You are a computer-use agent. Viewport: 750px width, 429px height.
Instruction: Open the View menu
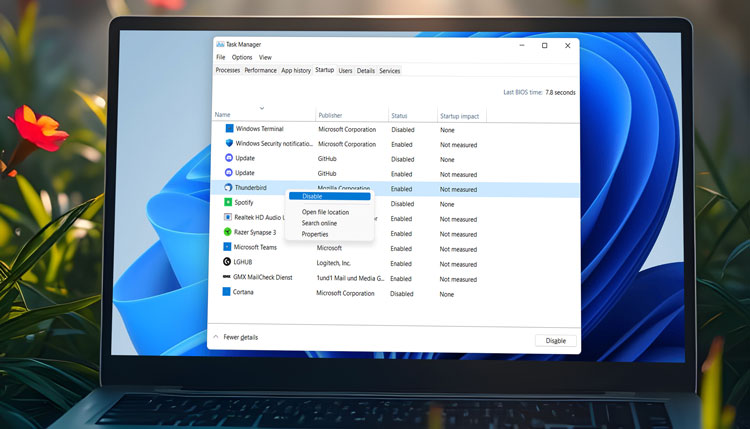click(x=265, y=57)
